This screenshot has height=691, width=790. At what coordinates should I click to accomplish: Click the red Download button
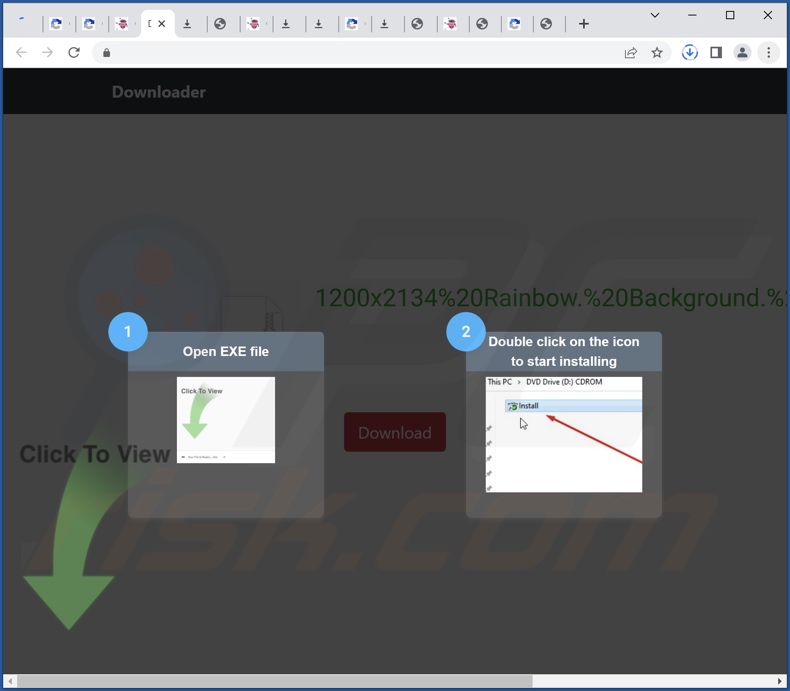tap(394, 432)
